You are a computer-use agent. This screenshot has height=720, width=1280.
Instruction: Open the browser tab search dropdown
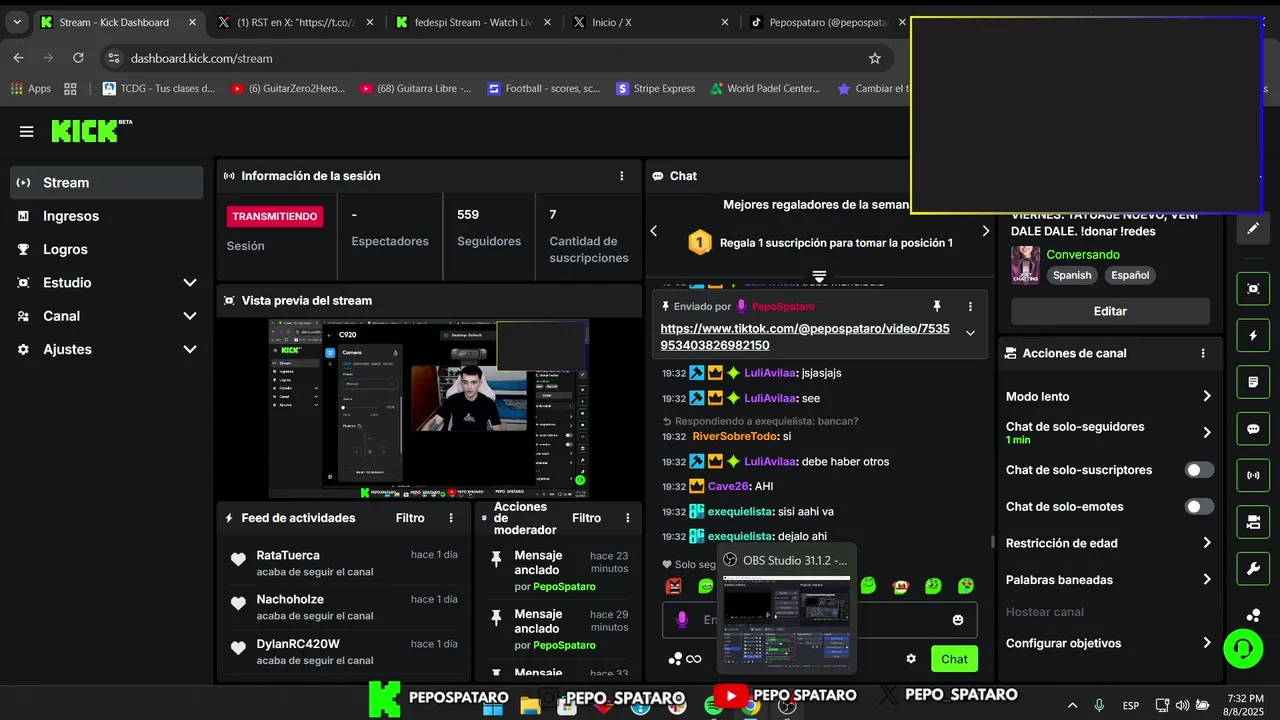pyautogui.click(x=17, y=22)
